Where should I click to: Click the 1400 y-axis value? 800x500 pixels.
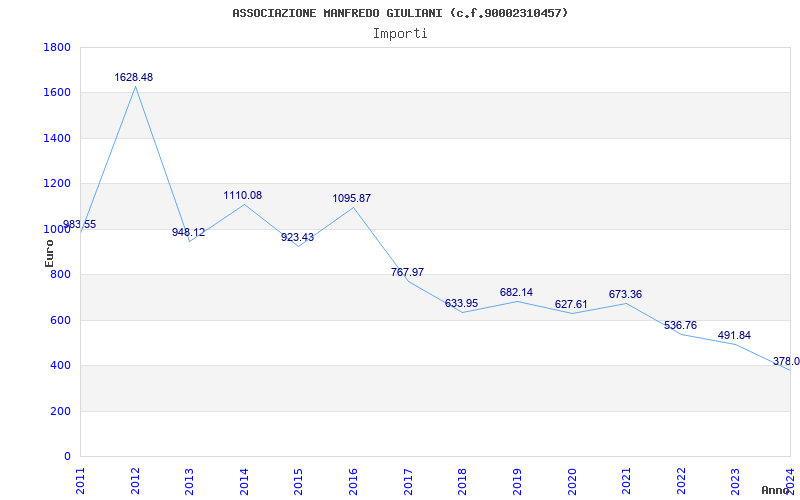57,138
